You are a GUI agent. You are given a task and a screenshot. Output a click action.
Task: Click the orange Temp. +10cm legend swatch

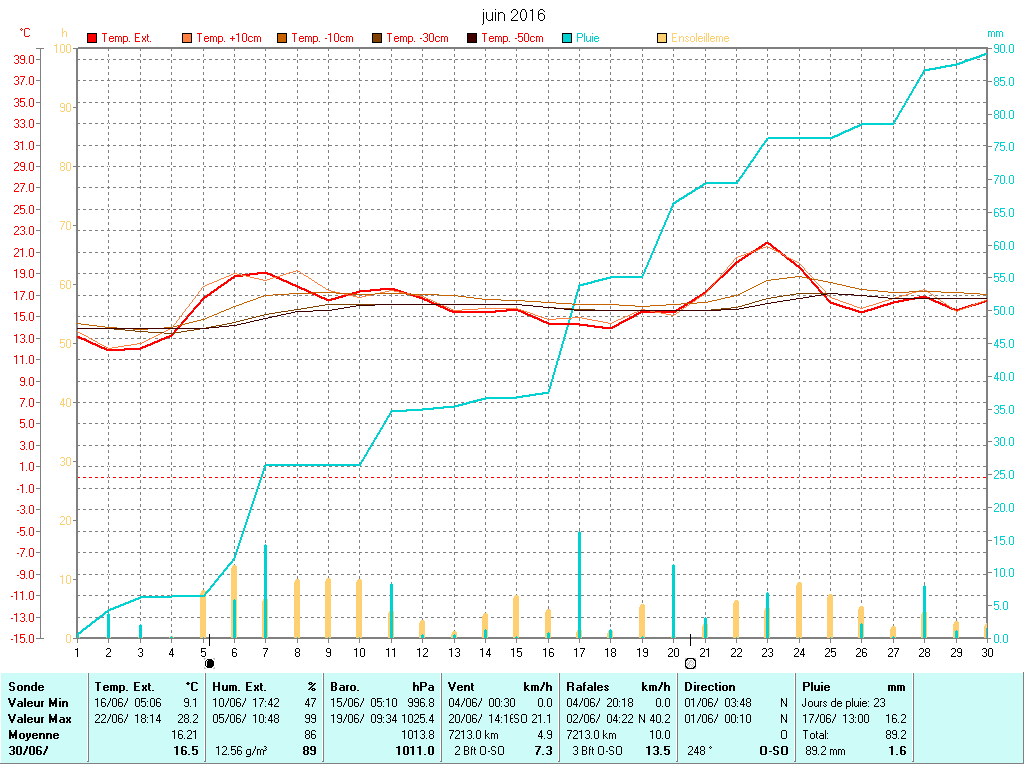tap(188, 38)
